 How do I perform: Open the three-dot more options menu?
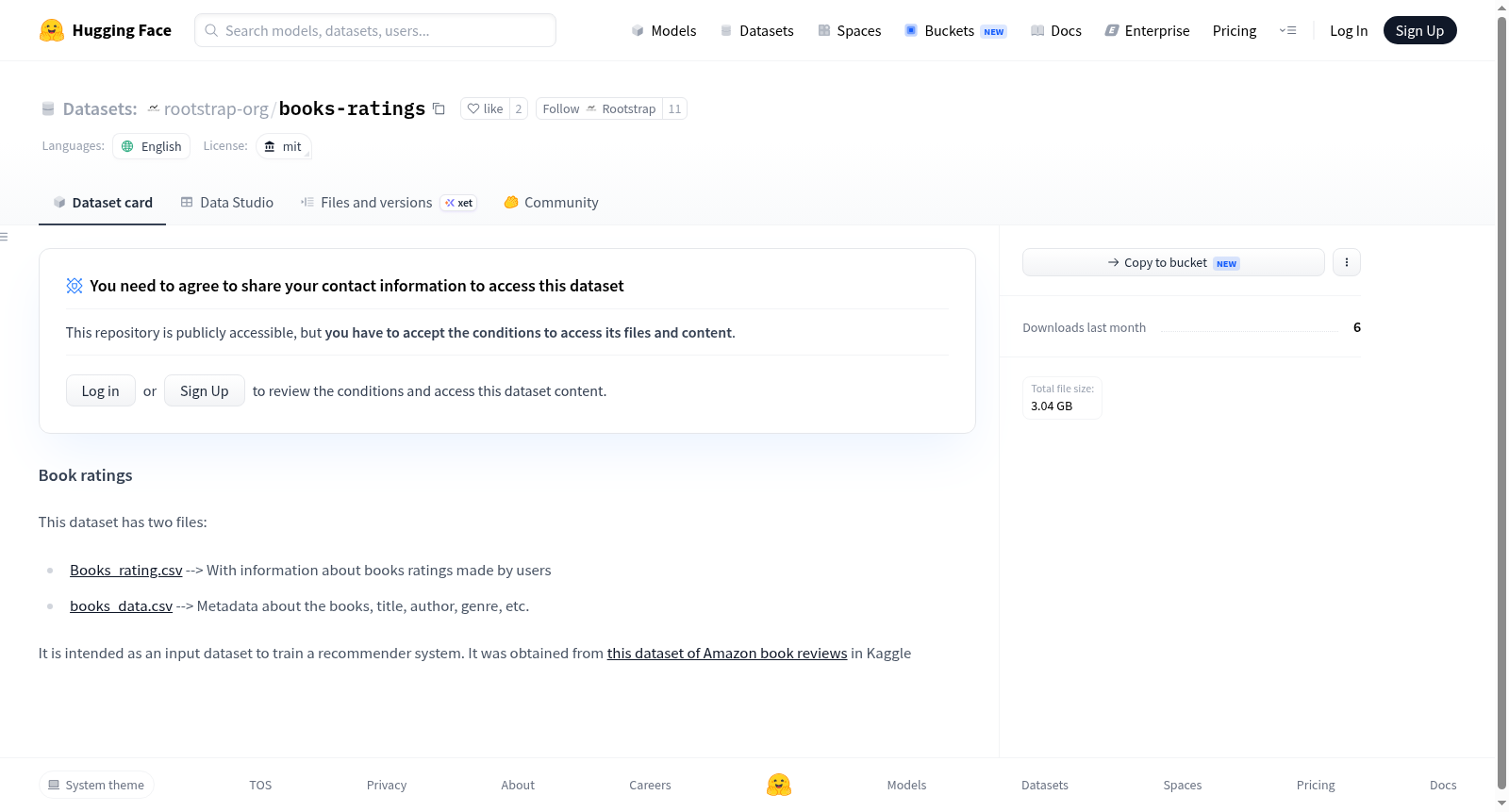(x=1347, y=262)
